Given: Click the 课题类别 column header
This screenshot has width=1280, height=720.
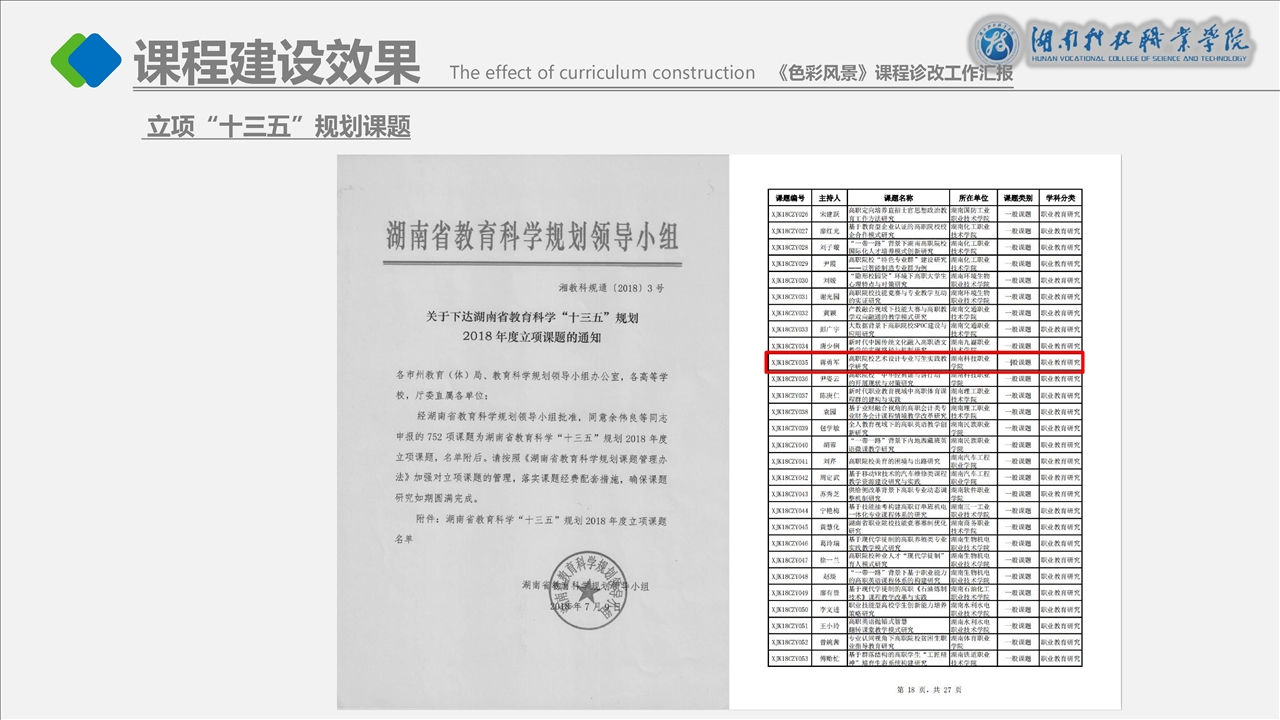Looking at the screenshot, I should (x=1017, y=198).
